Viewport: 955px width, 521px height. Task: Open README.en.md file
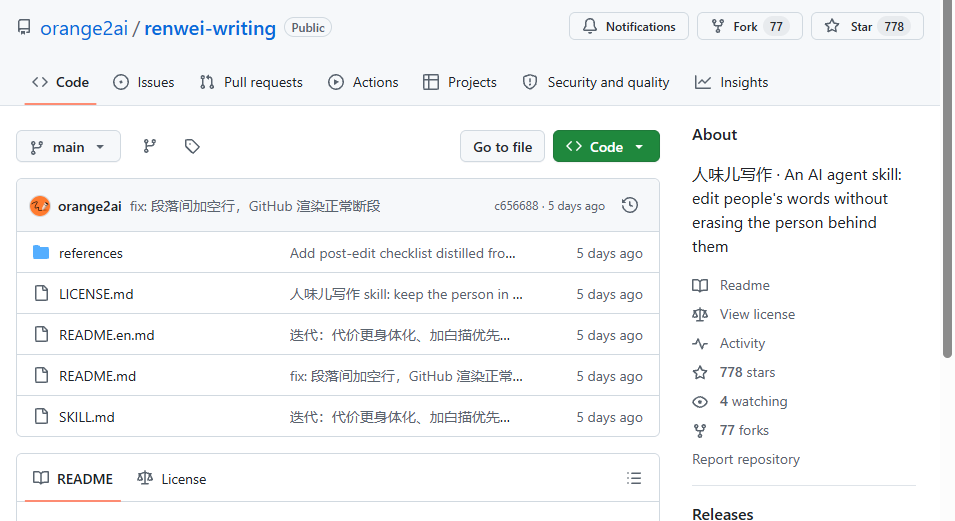pos(107,335)
